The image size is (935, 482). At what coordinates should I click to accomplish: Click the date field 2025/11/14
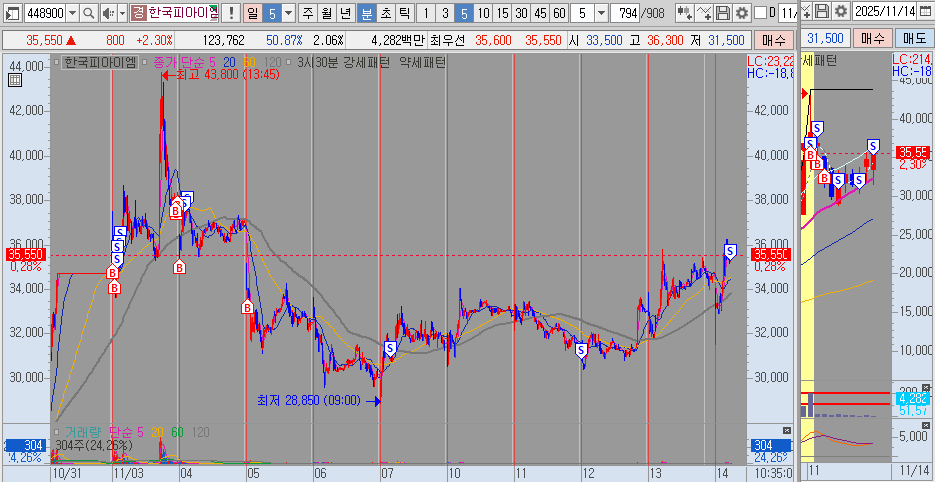pos(886,12)
